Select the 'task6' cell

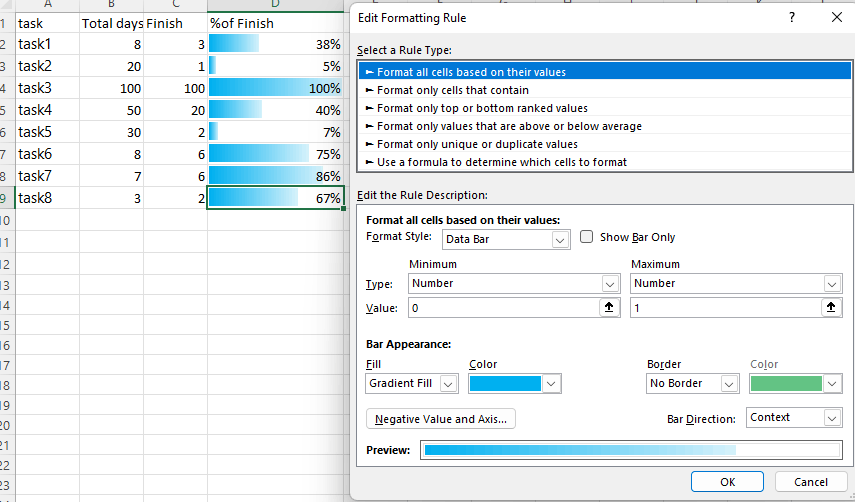click(47, 154)
